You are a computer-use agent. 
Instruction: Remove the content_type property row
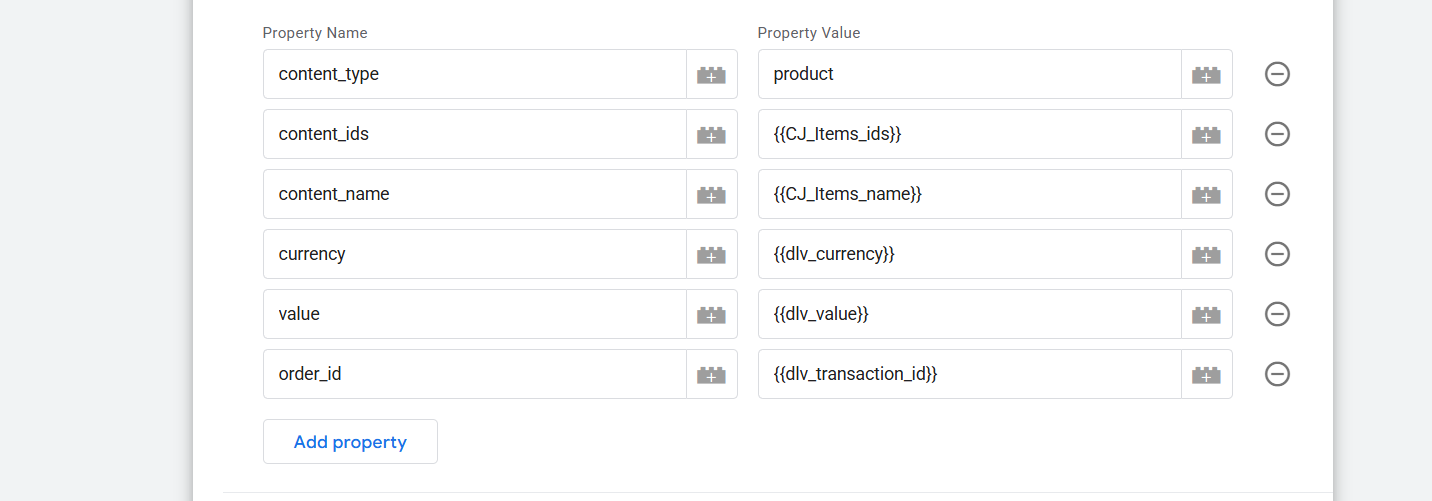pyautogui.click(x=1277, y=74)
